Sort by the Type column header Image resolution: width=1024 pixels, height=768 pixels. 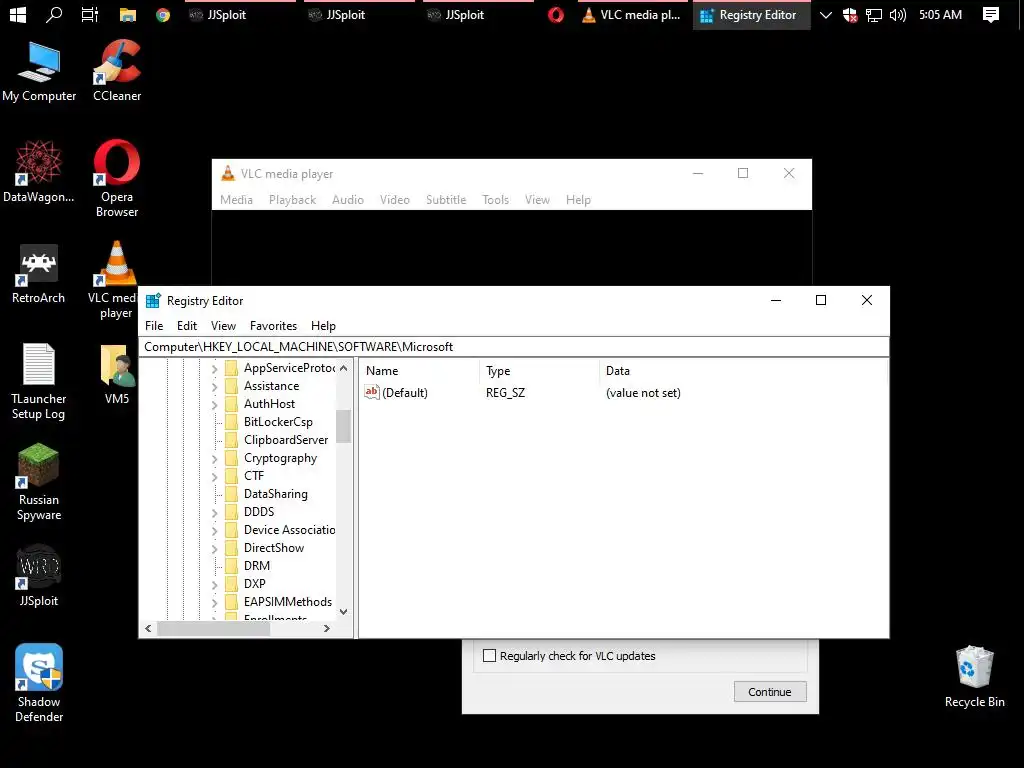click(539, 371)
